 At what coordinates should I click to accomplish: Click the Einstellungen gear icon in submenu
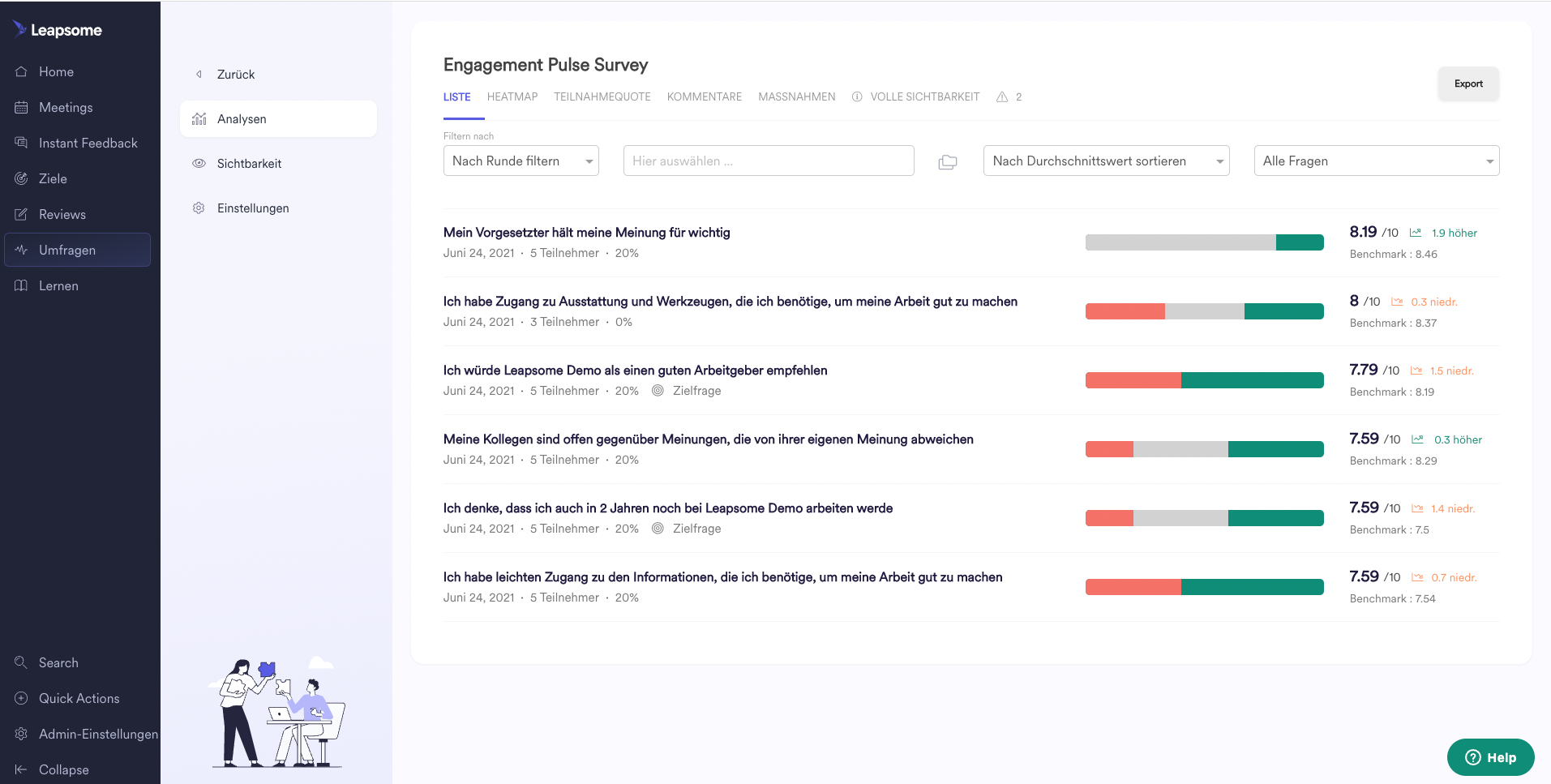coord(199,208)
